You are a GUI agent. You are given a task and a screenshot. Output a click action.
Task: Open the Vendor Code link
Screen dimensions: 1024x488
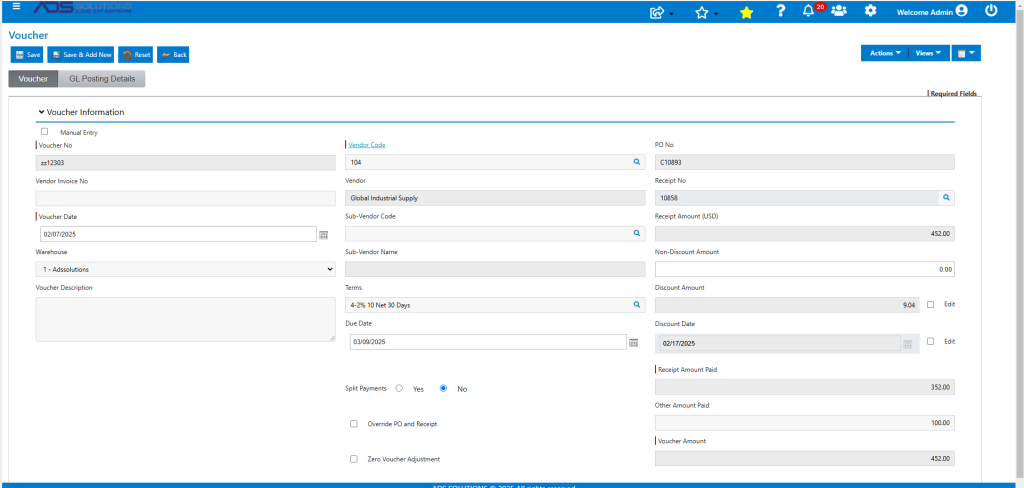(367, 145)
